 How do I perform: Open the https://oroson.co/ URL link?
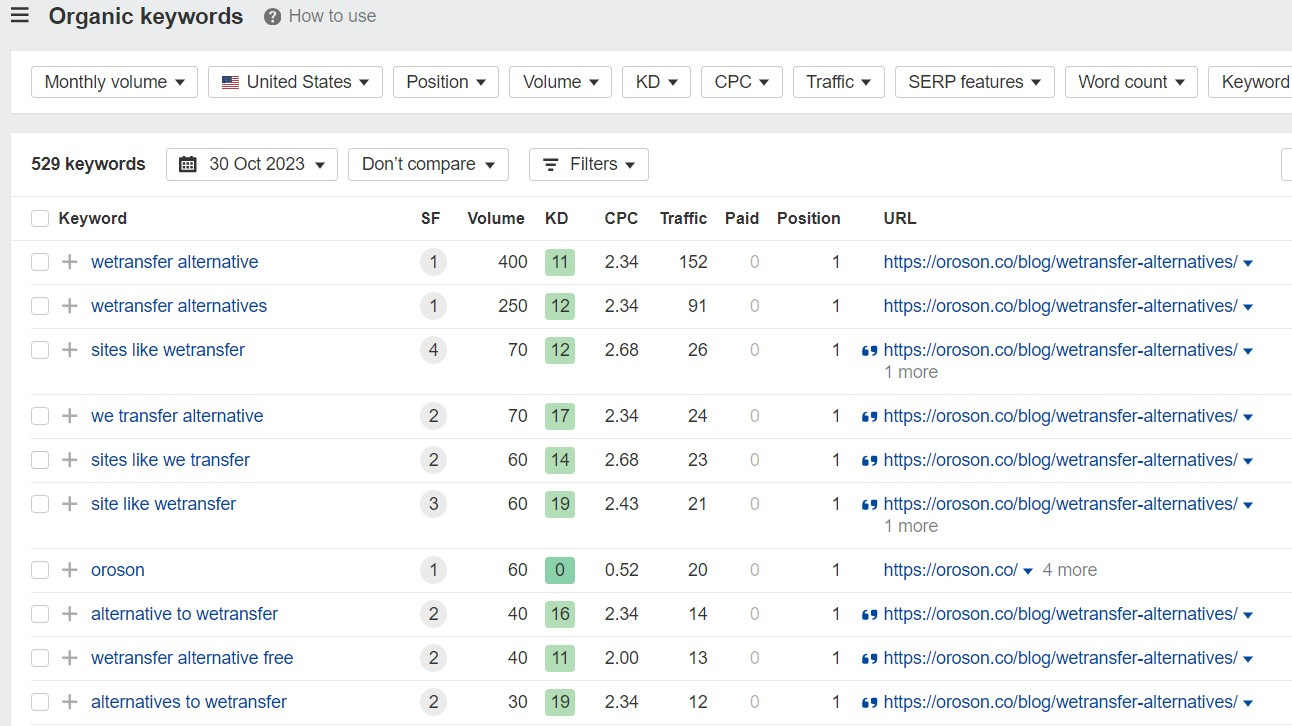point(950,570)
